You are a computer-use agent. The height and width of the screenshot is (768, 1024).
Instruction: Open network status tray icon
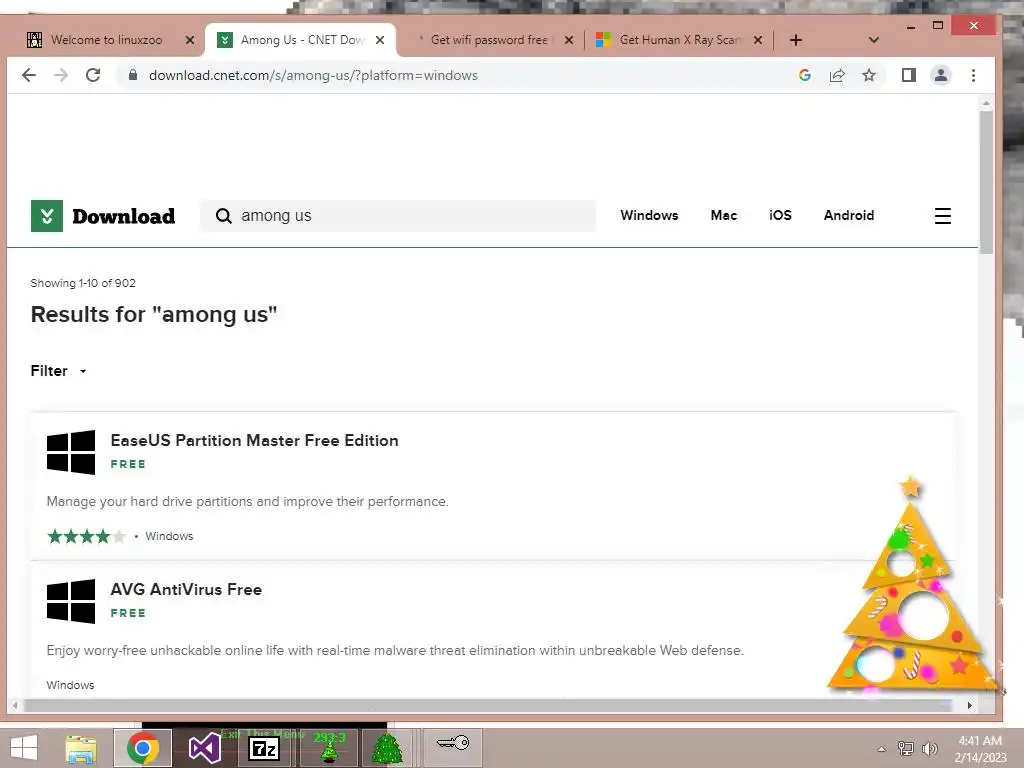[x=905, y=749]
